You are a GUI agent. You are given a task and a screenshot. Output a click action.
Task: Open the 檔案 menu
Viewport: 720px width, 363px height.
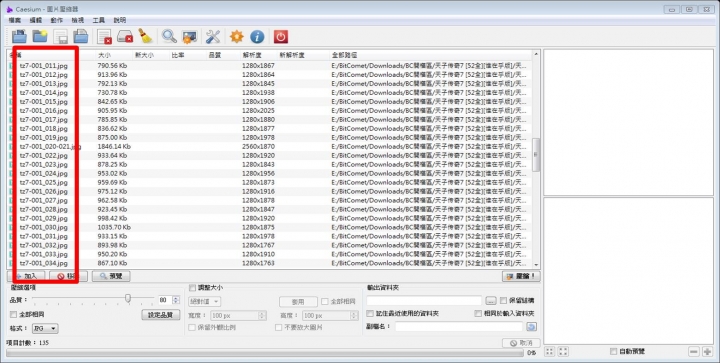click(15, 20)
